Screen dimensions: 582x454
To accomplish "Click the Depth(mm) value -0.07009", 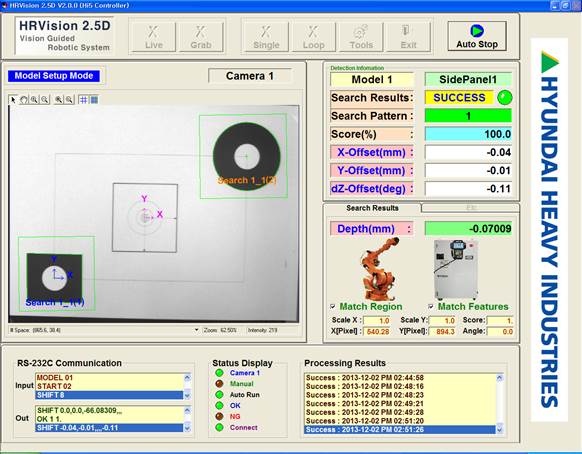I will [x=468, y=229].
